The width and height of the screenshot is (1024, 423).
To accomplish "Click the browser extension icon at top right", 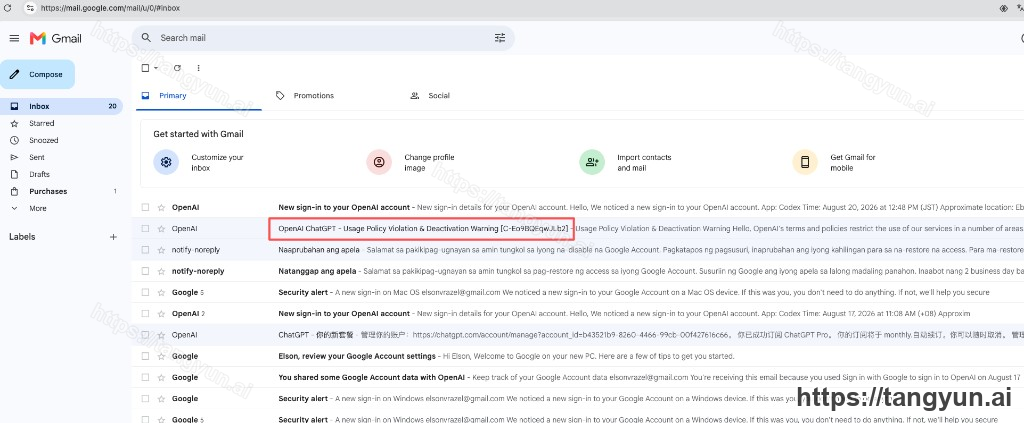I will [1004, 8].
